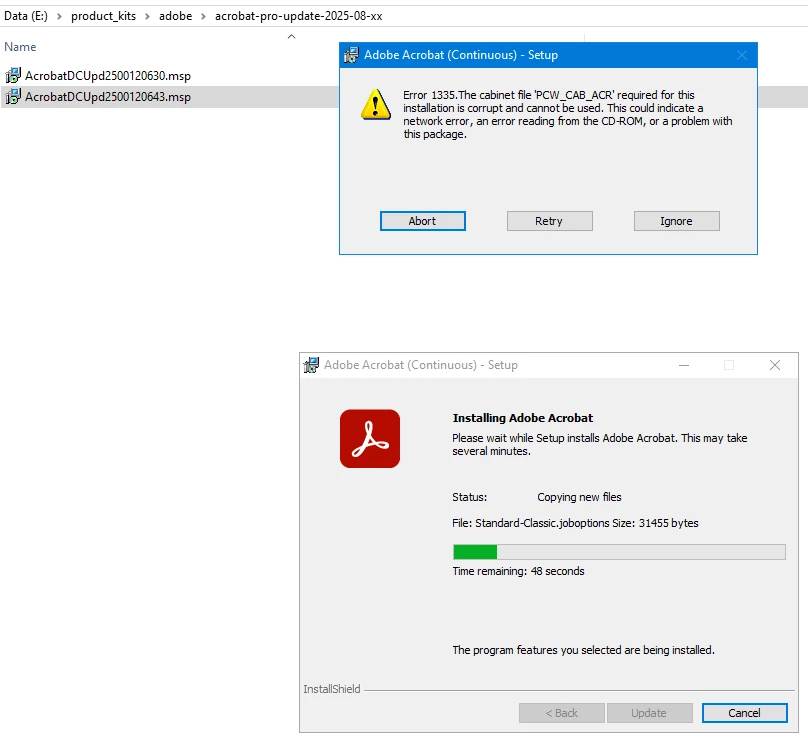Click 'The program features you selected' text
The height and width of the screenshot is (739, 808).
click(x=583, y=650)
